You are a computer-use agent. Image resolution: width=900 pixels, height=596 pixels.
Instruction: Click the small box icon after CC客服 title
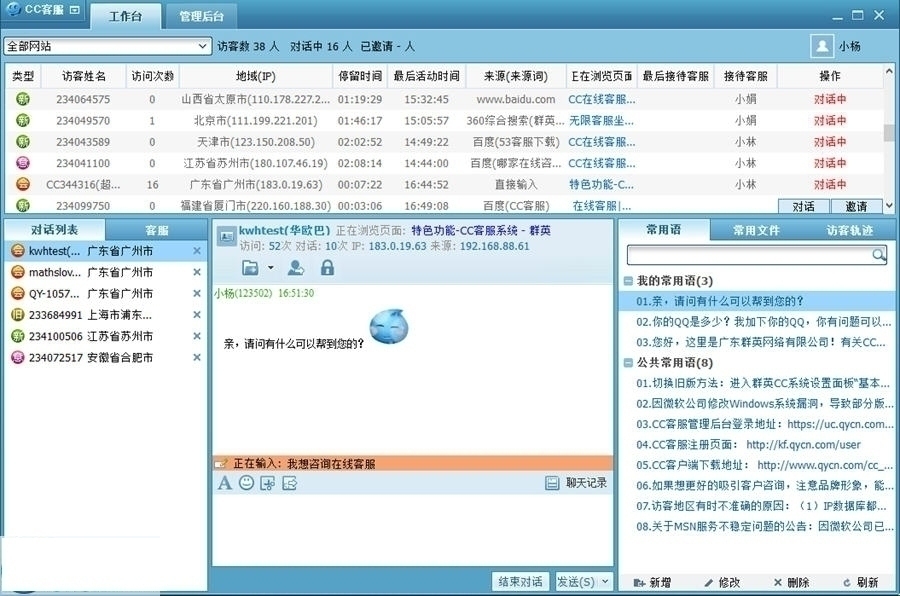74,10
